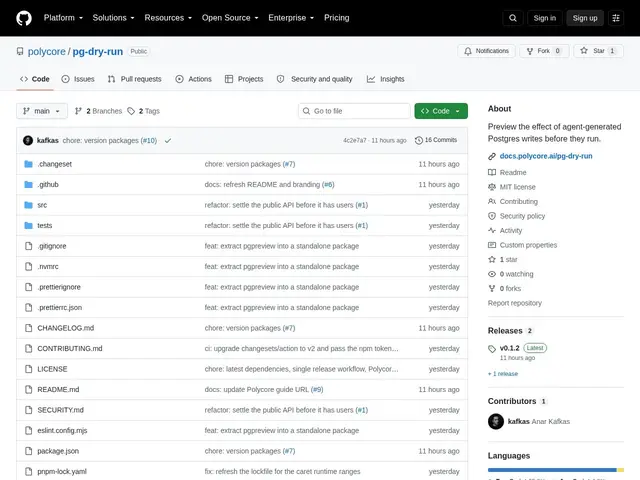Click the .github folder icon
640x480 pixels.
click(x=29, y=184)
